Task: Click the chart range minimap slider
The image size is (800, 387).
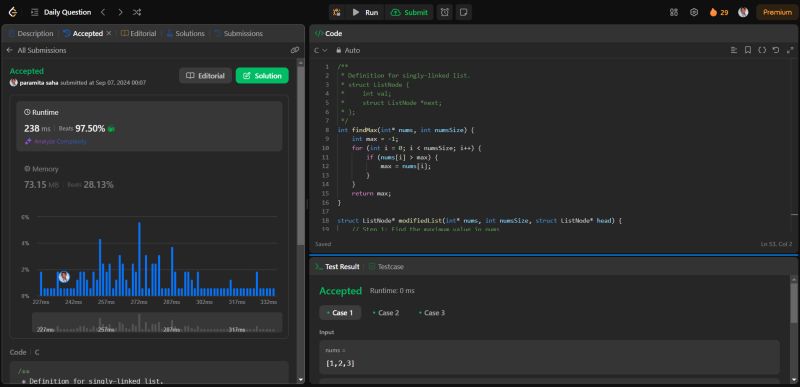Action: pos(157,323)
